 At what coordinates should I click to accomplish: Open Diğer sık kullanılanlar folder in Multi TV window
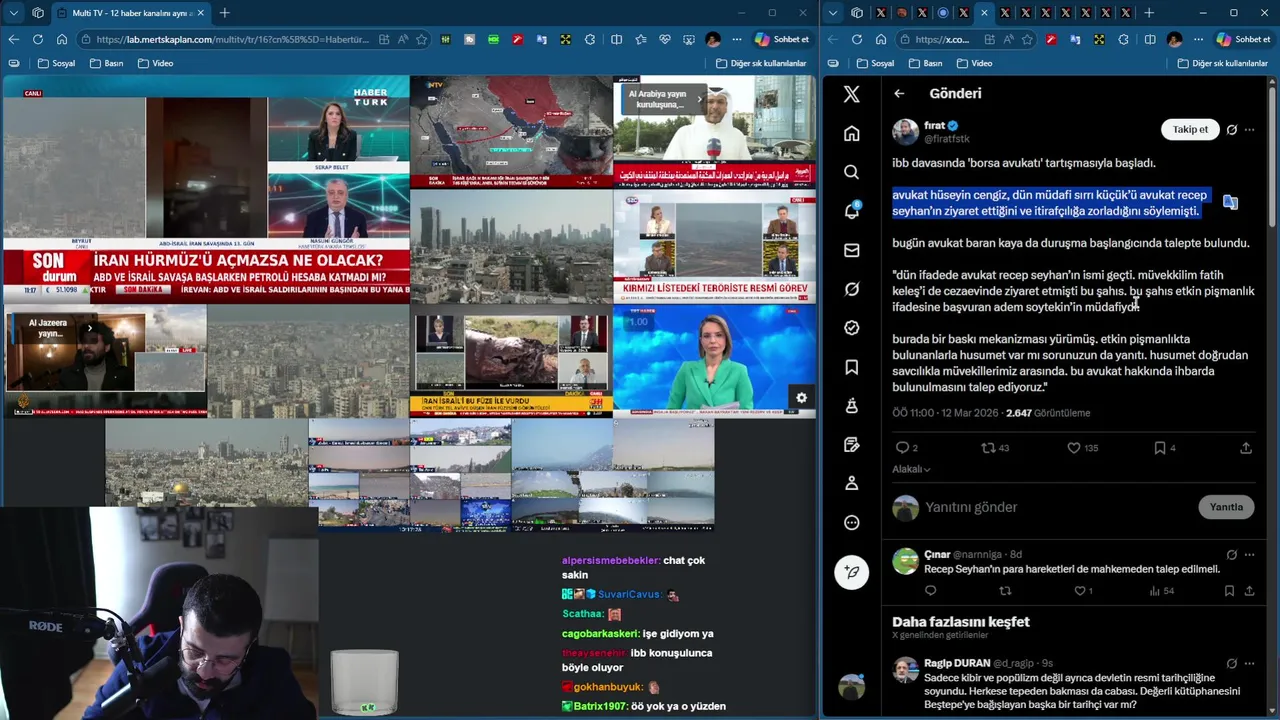tap(761, 63)
